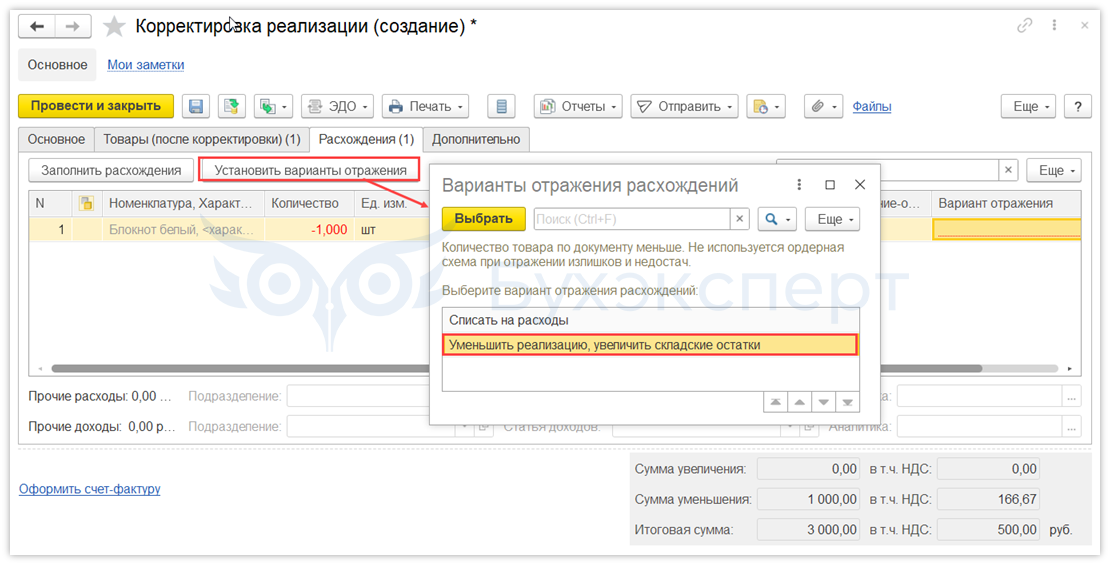The height and width of the screenshot is (565, 1110).
Task: Copy the link using the chain icon
Action: [1024, 26]
